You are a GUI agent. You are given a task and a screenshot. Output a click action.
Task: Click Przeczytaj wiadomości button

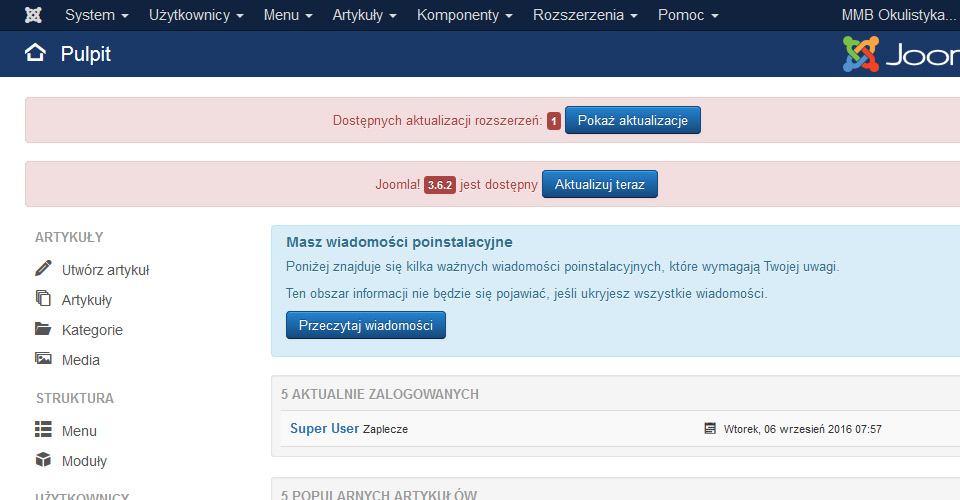(x=366, y=325)
